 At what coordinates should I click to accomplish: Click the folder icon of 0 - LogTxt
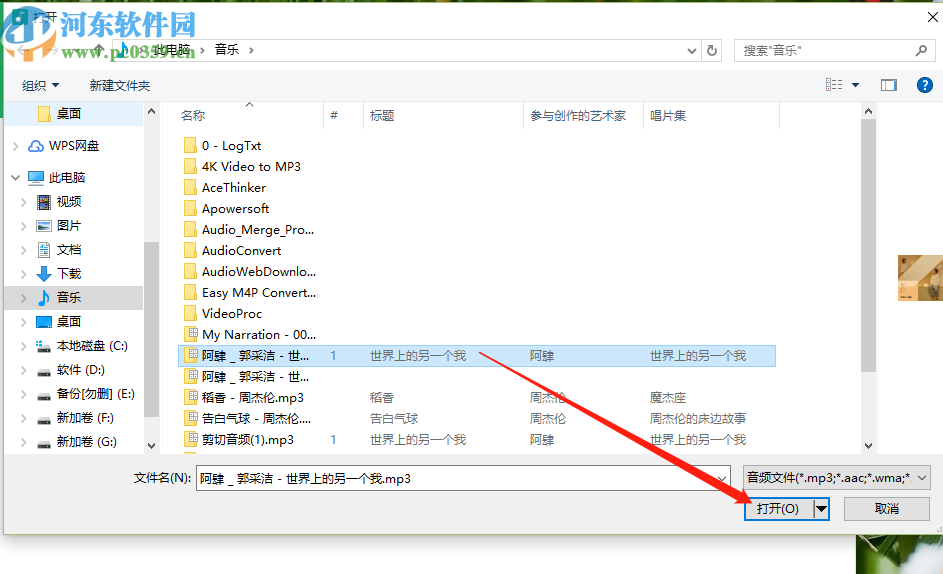(x=190, y=145)
